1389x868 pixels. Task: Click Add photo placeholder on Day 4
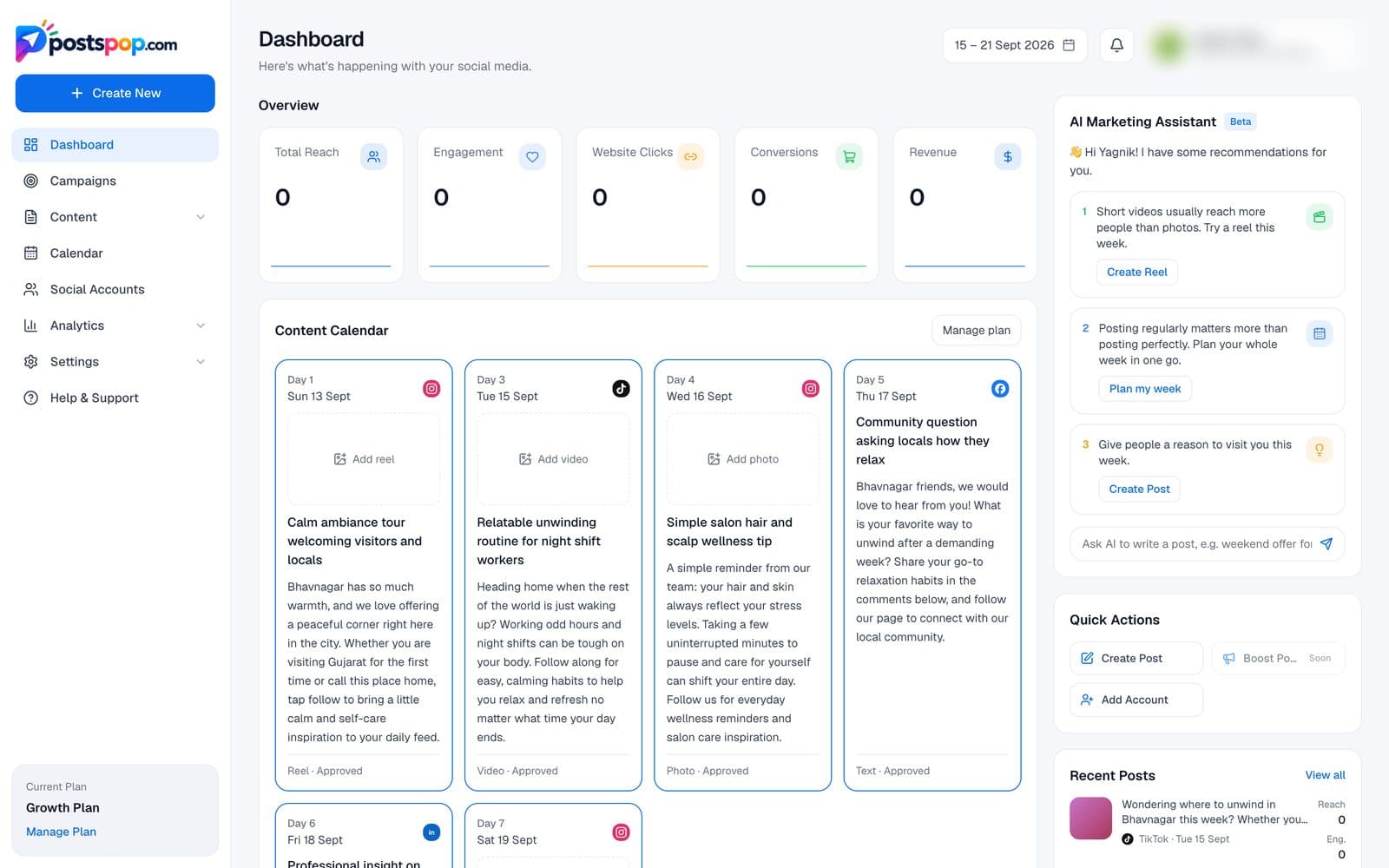click(x=743, y=459)
